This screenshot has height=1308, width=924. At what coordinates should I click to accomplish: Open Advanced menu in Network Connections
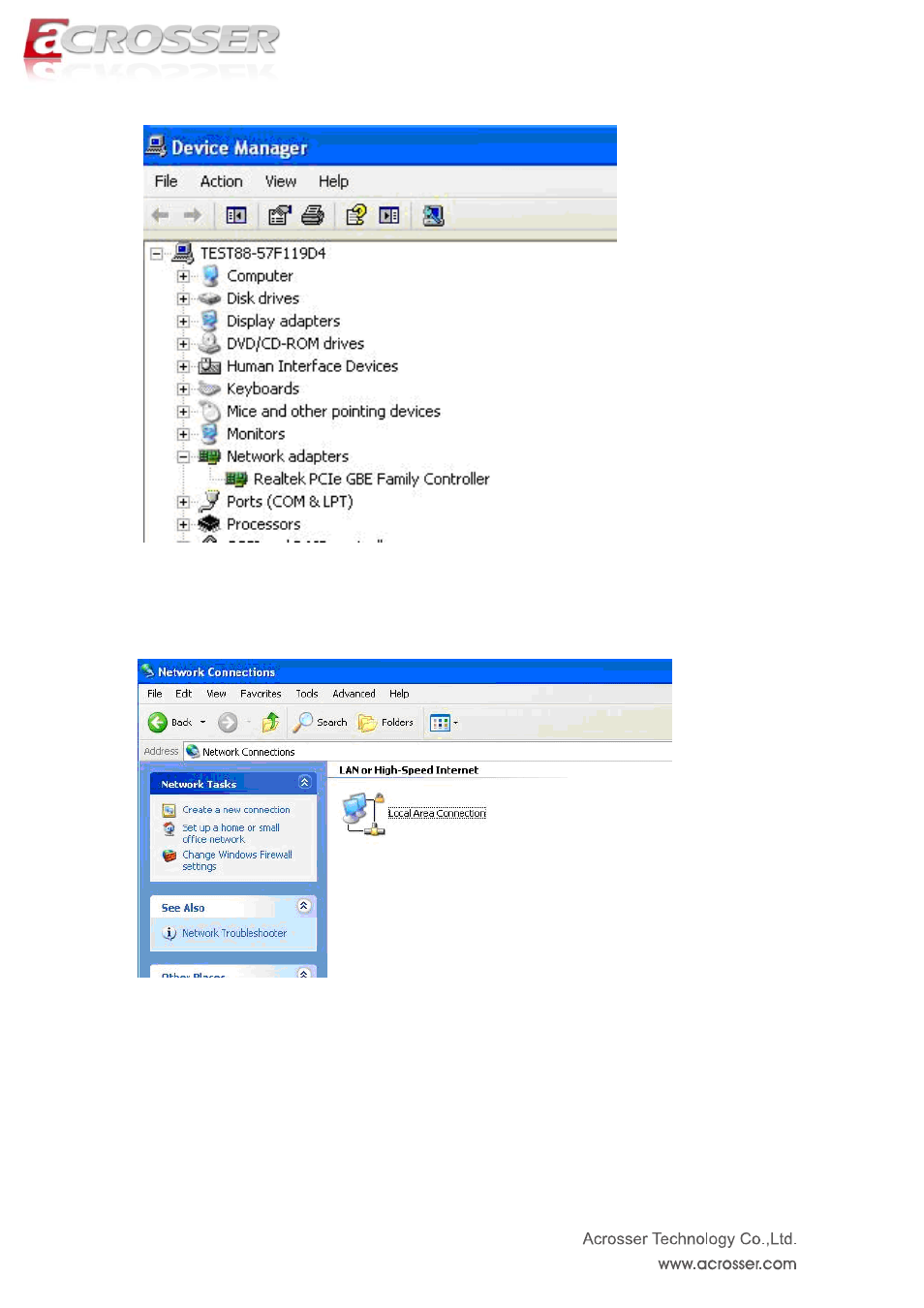[354, 694]
